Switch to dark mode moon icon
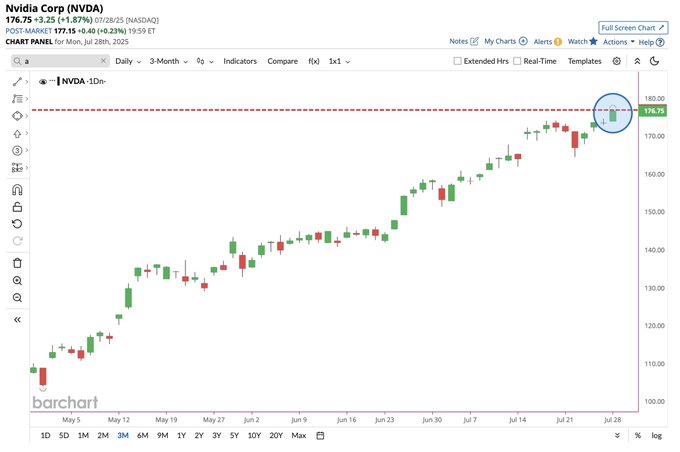Screen dimensions: 680x452 [x=654, y=61]
